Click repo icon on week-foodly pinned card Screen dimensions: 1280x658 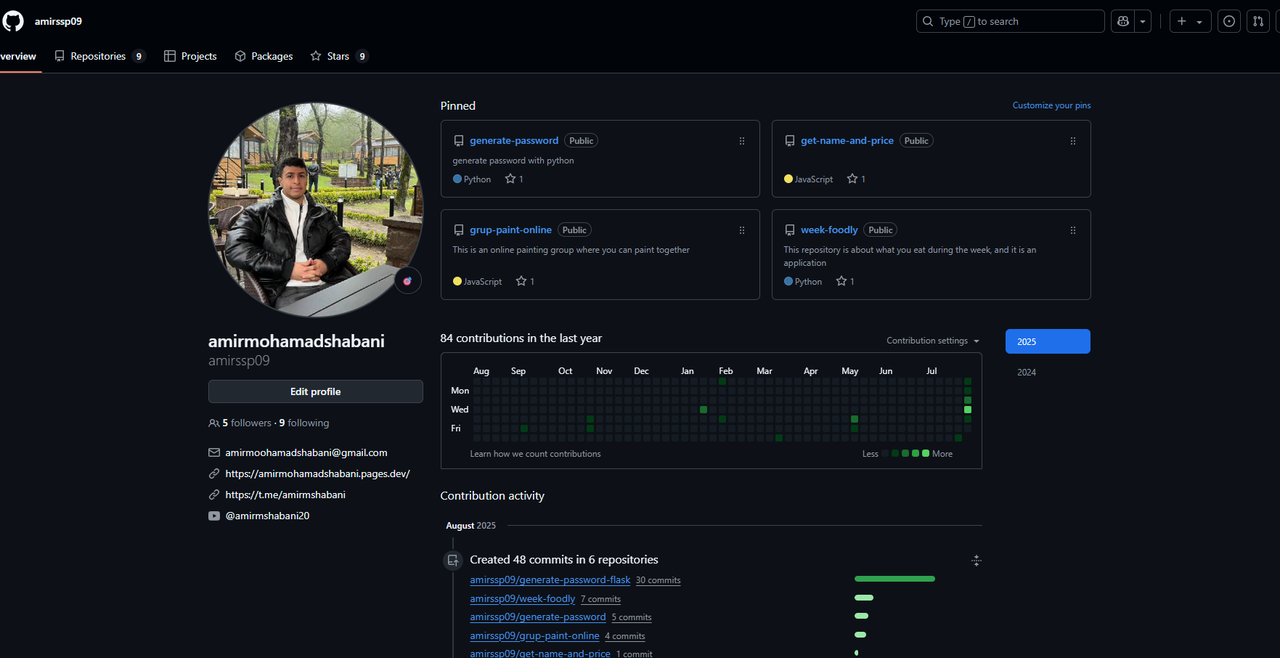(790, 230)
